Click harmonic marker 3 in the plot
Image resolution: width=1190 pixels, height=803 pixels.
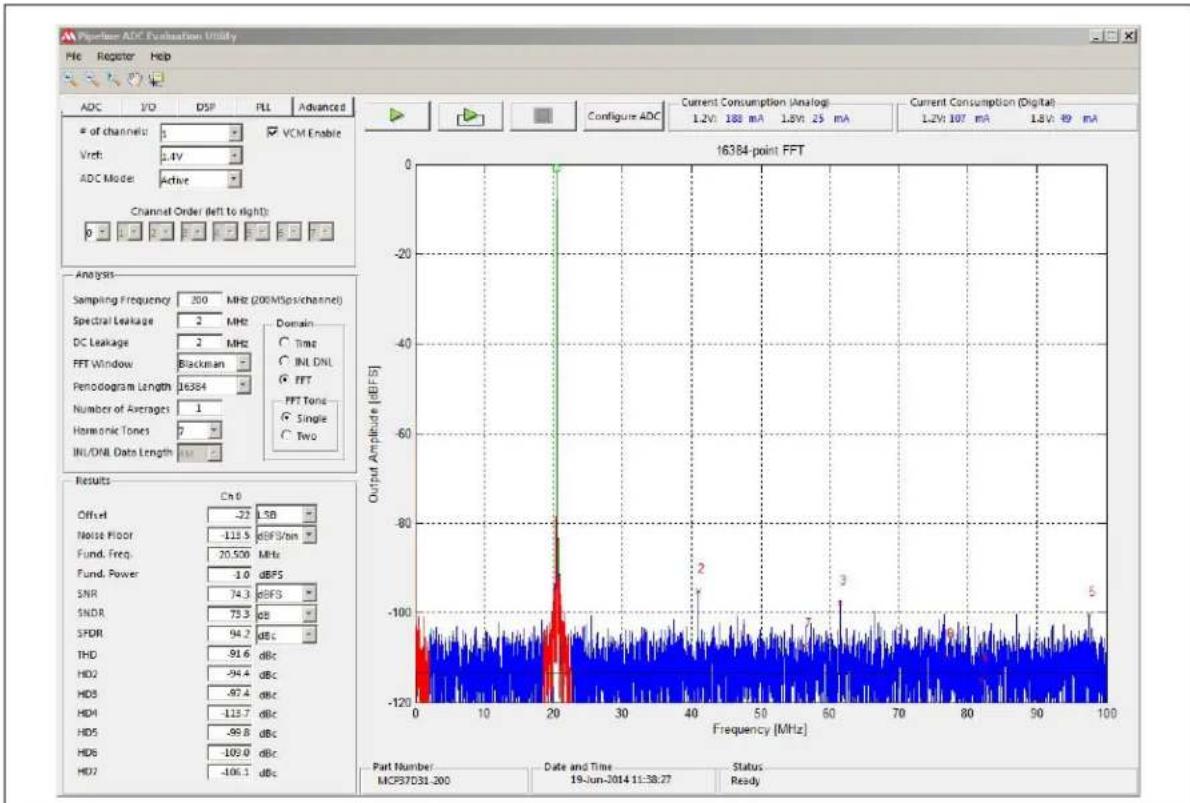point(842,581)
